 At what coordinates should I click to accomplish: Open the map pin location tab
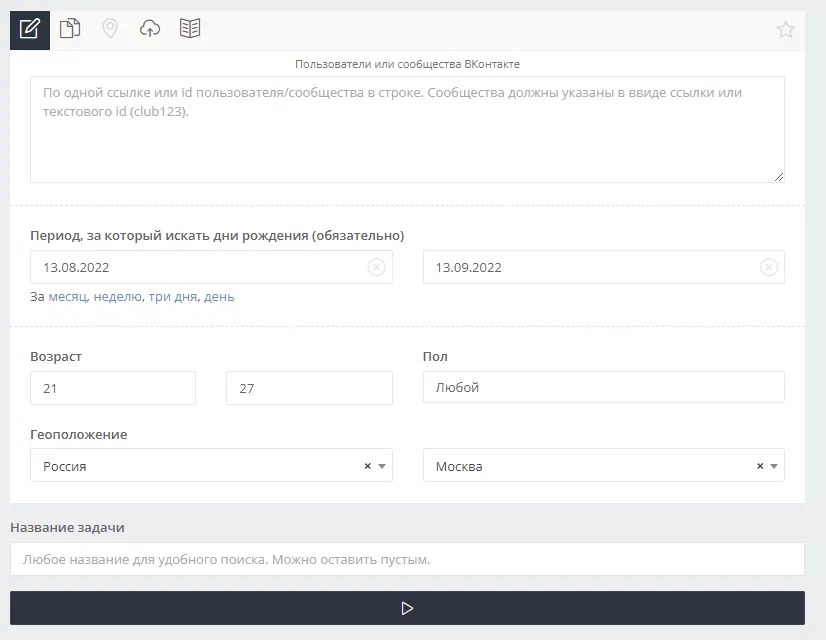110,29
